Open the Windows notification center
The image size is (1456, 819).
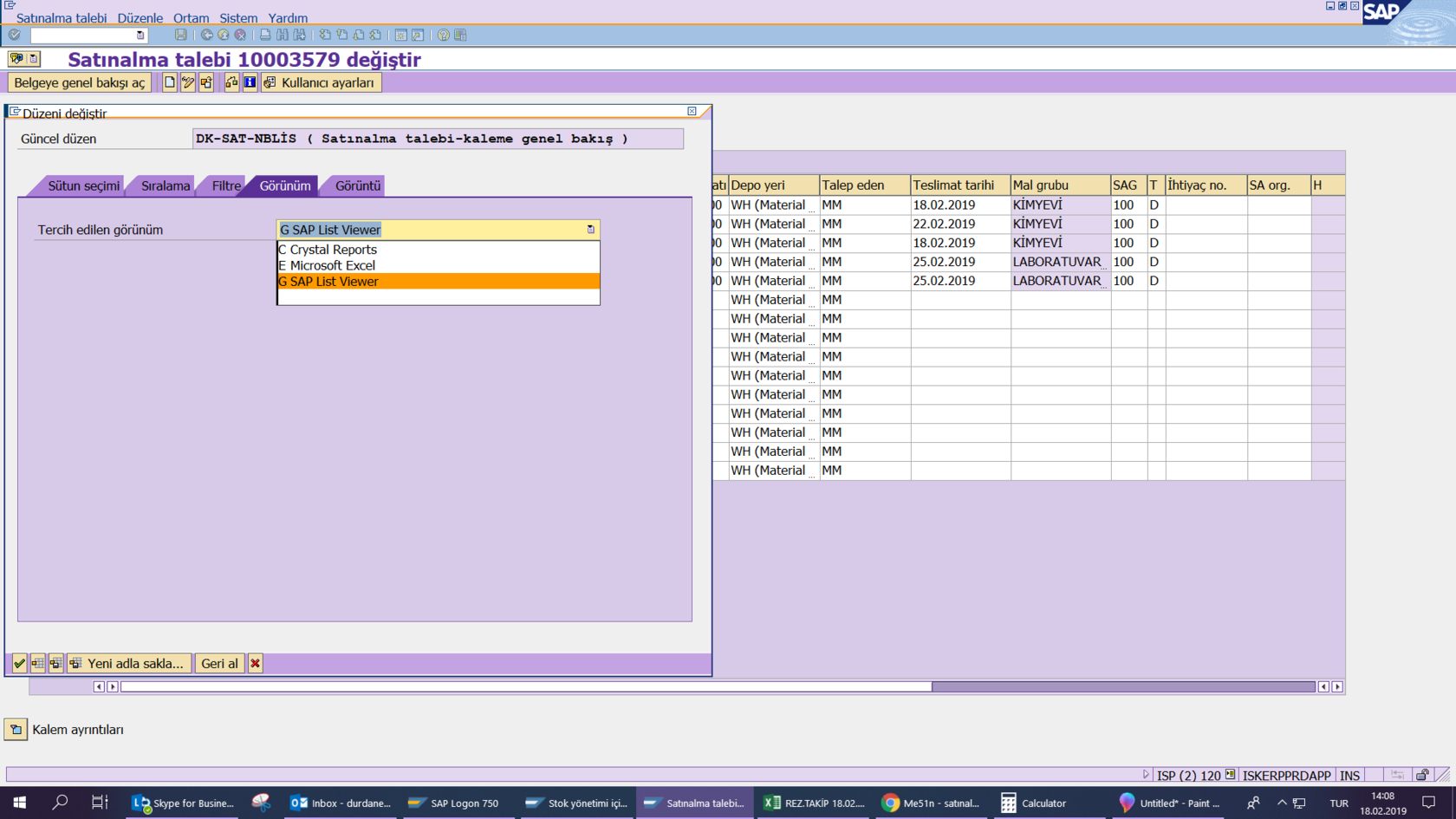(1429, 803)
